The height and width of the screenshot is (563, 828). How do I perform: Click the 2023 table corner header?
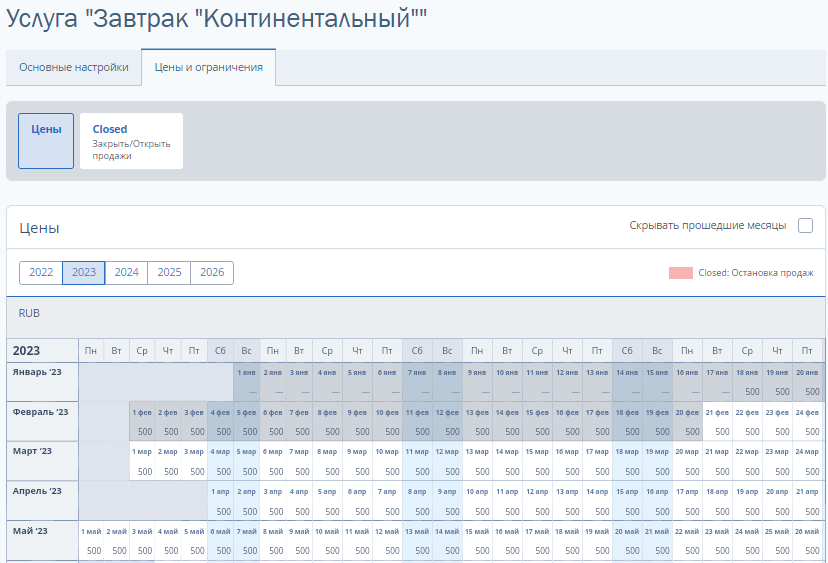pos(43,351)
